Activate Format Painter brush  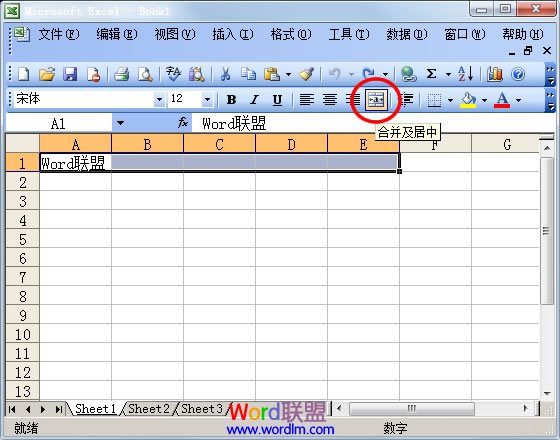[306, 74]
